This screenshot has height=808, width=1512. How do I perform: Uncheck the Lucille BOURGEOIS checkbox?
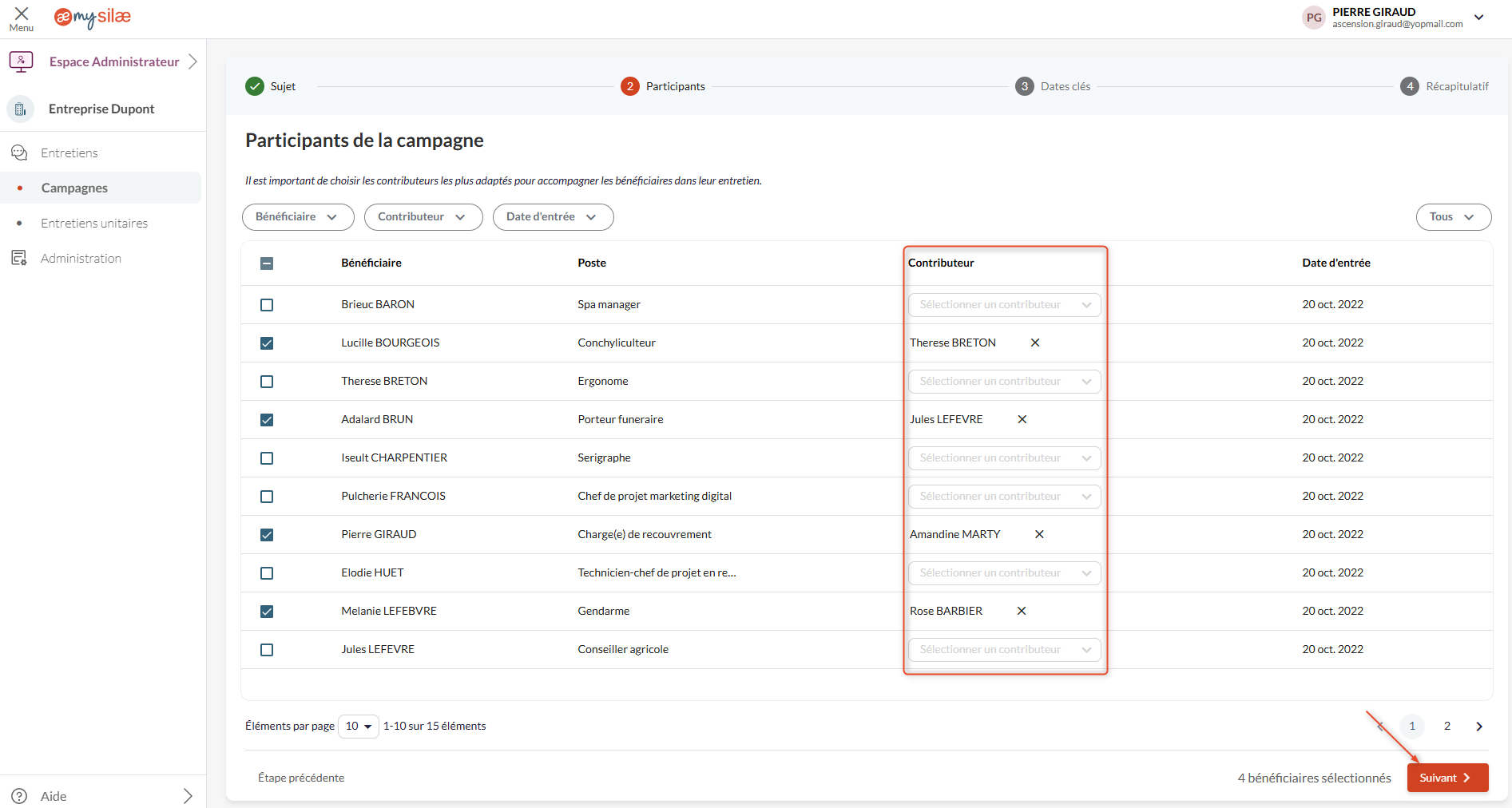pos(267,343)
